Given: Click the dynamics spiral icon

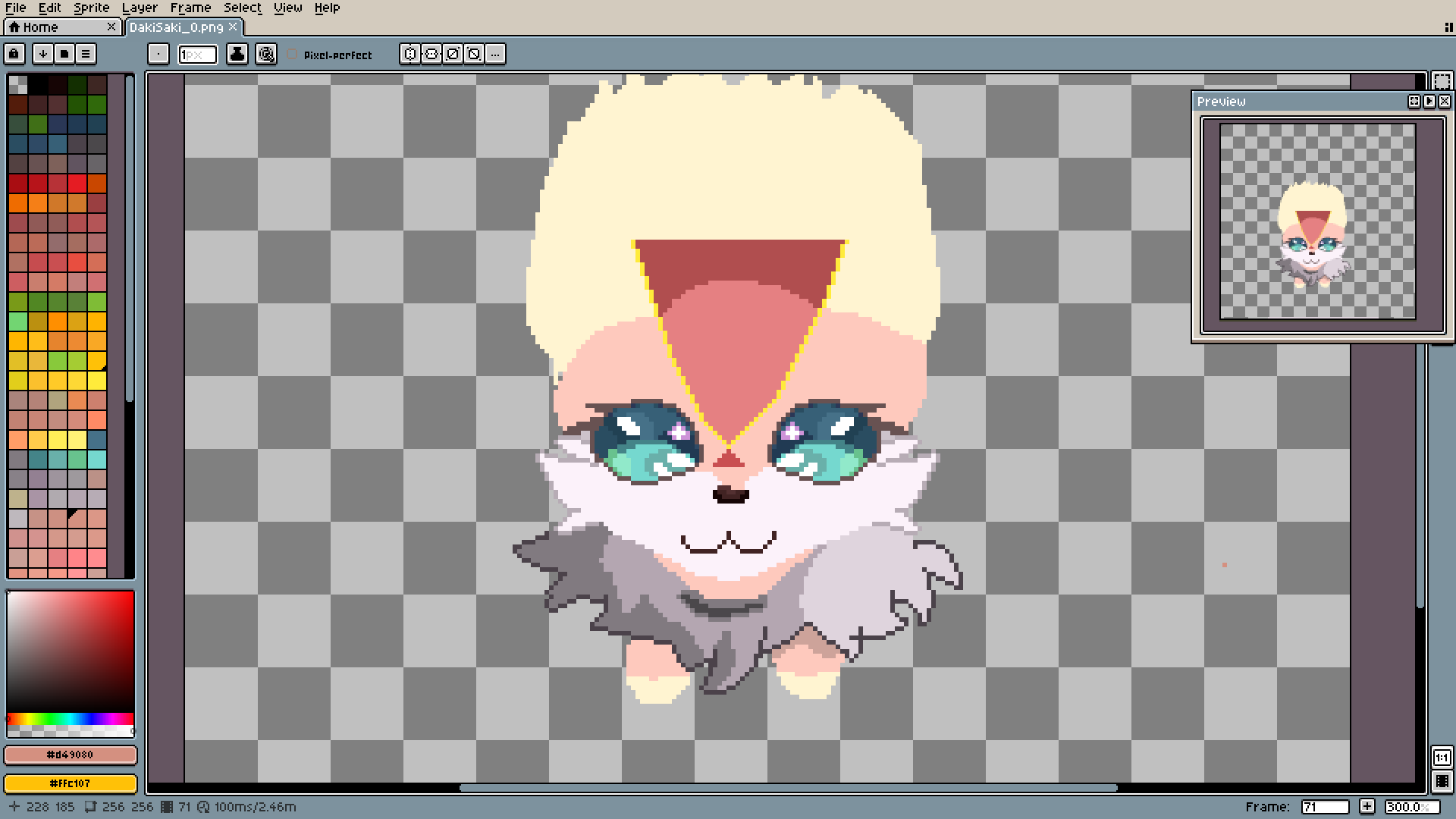Looking at the screenshot, I should coord(266,54).
